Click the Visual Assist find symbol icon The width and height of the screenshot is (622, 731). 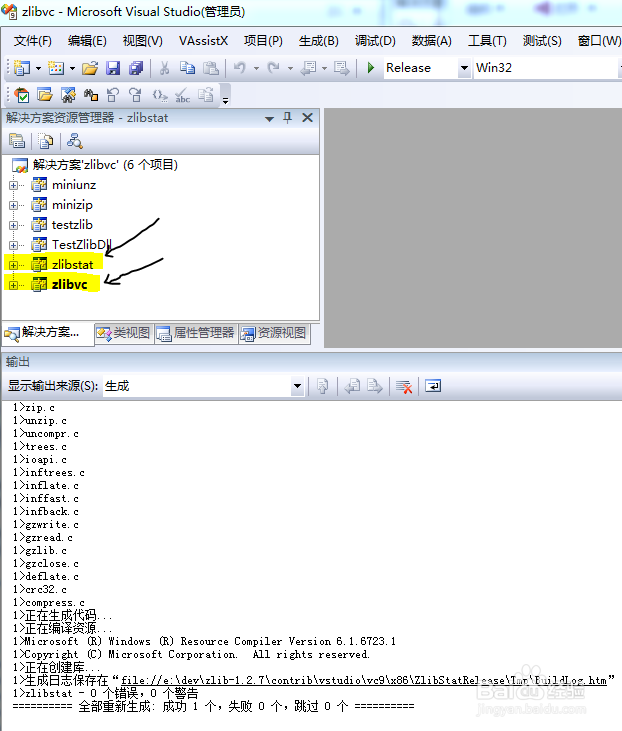(68, 95)
